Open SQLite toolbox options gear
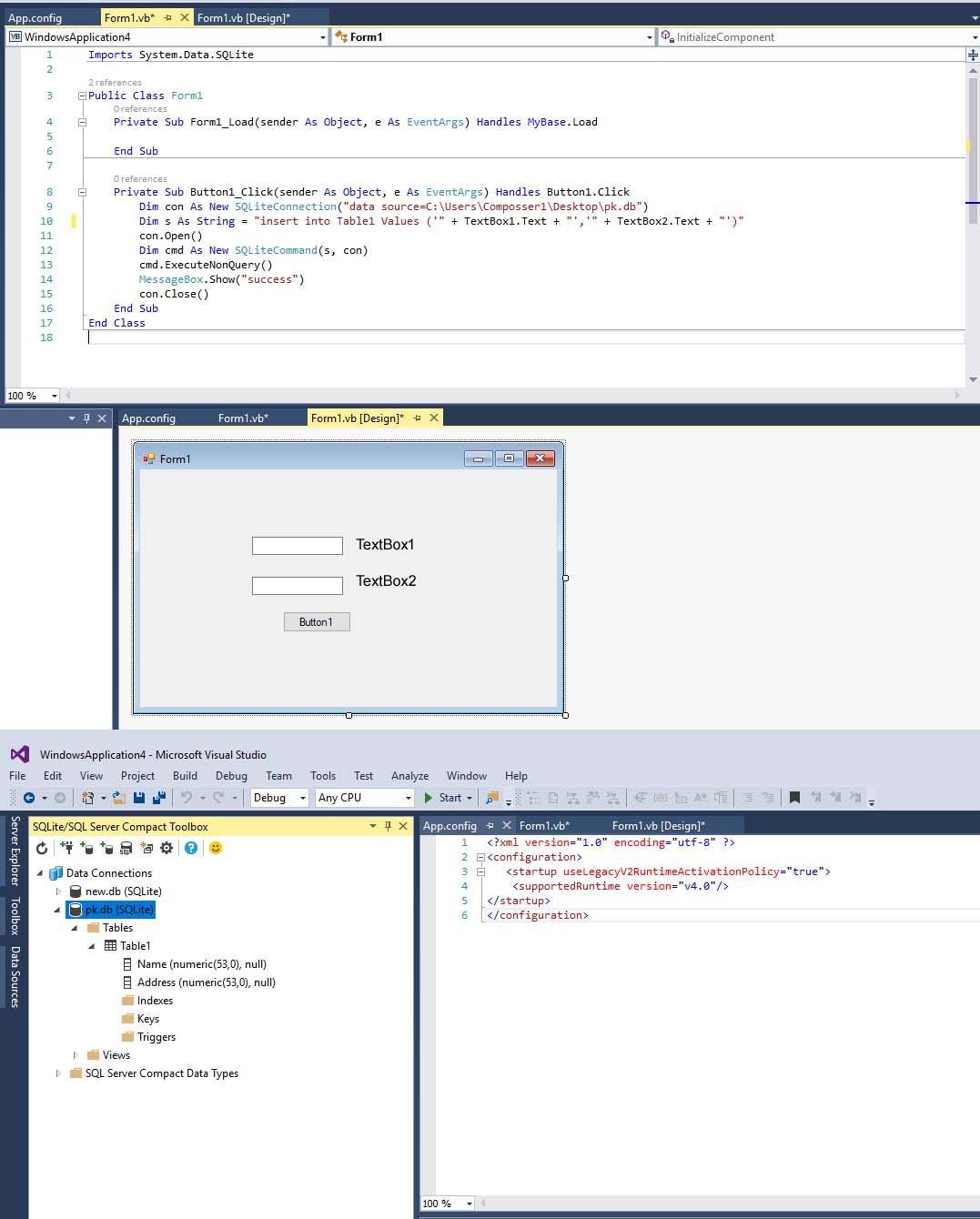 [x=166, y=848]
